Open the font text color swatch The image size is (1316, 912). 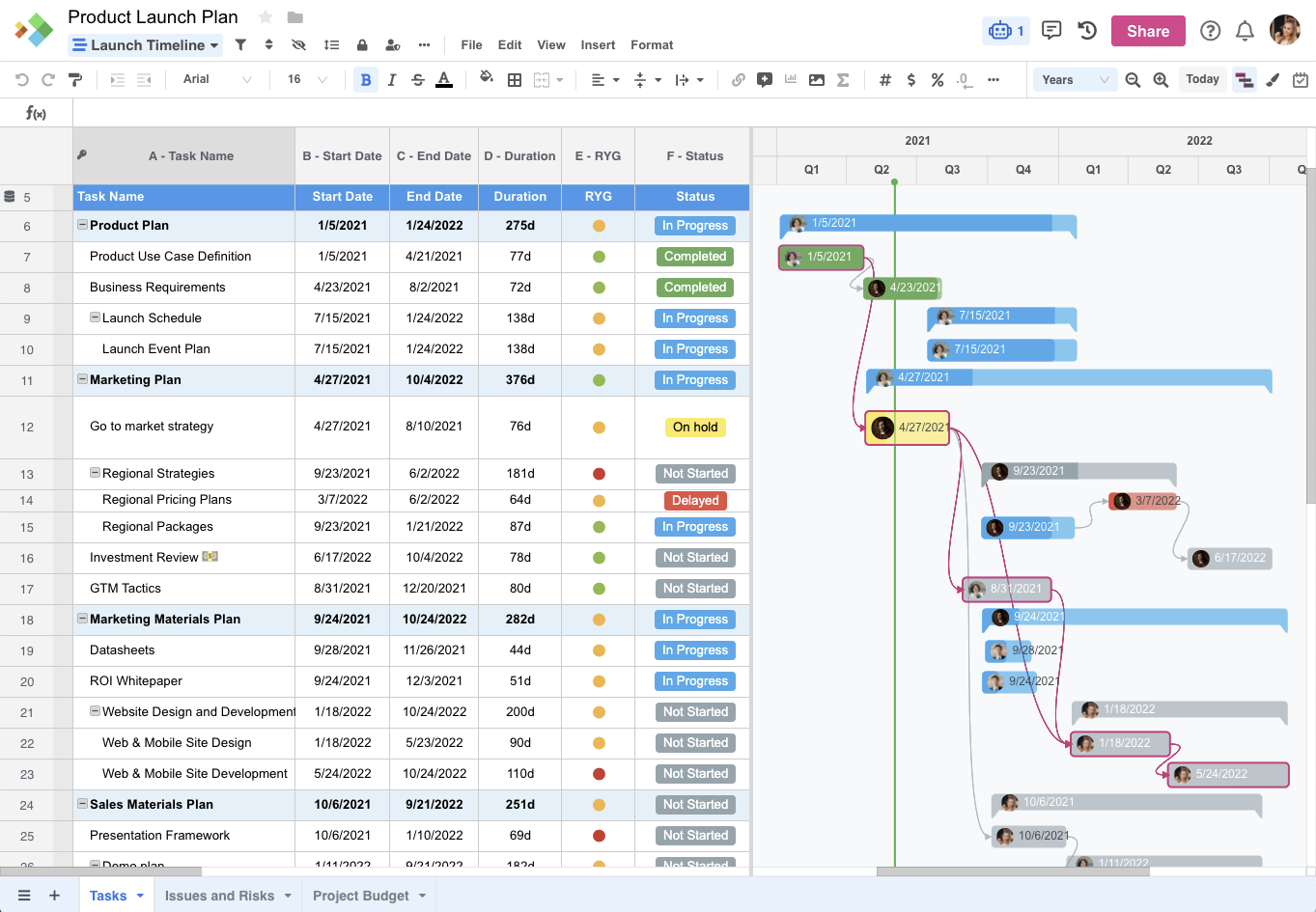[x=443, y=79]
